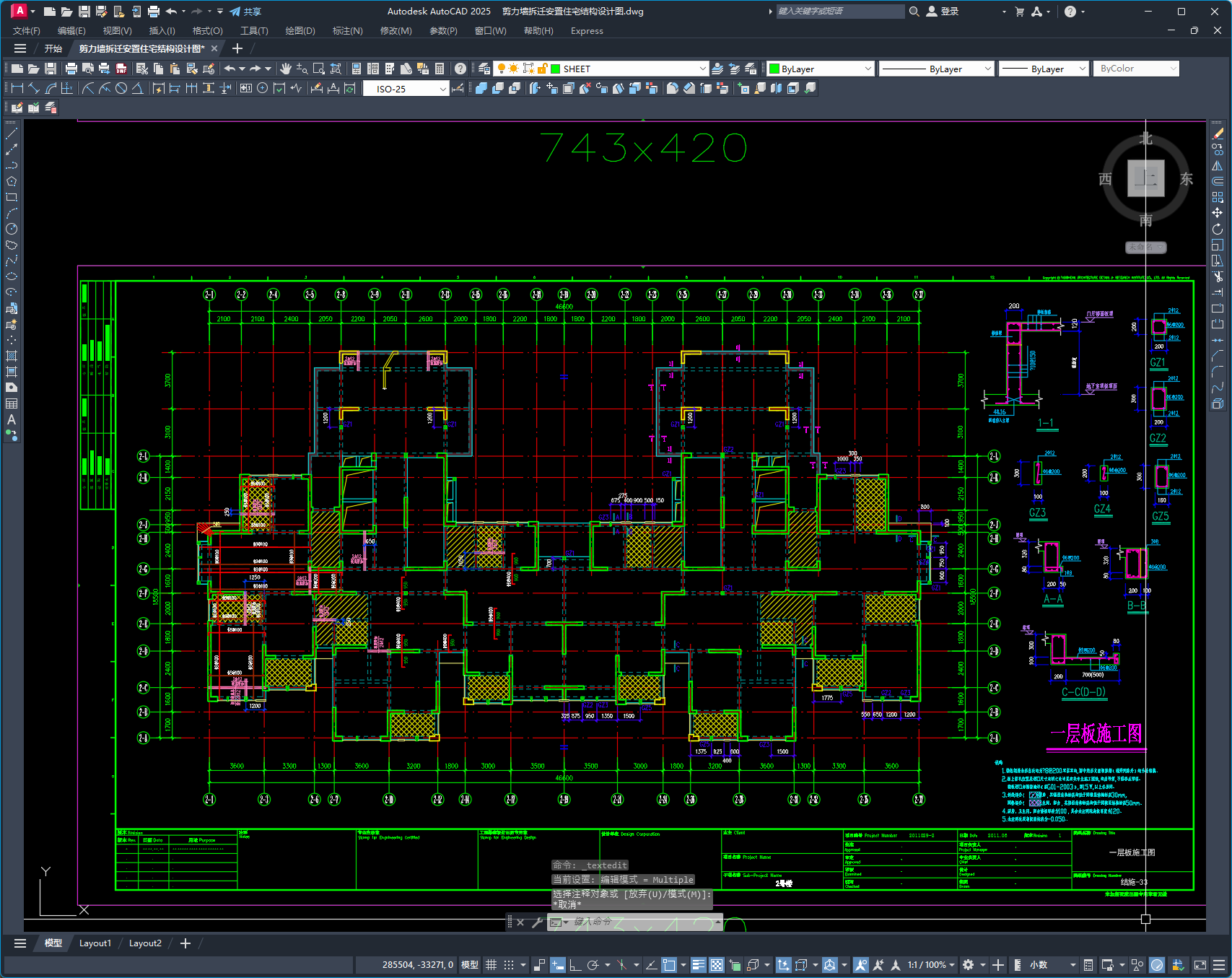The height and width of the screenshot is (978, 1232).
Task: Toggle dynamic input in status bar
Action: click(x=558, y=965)
